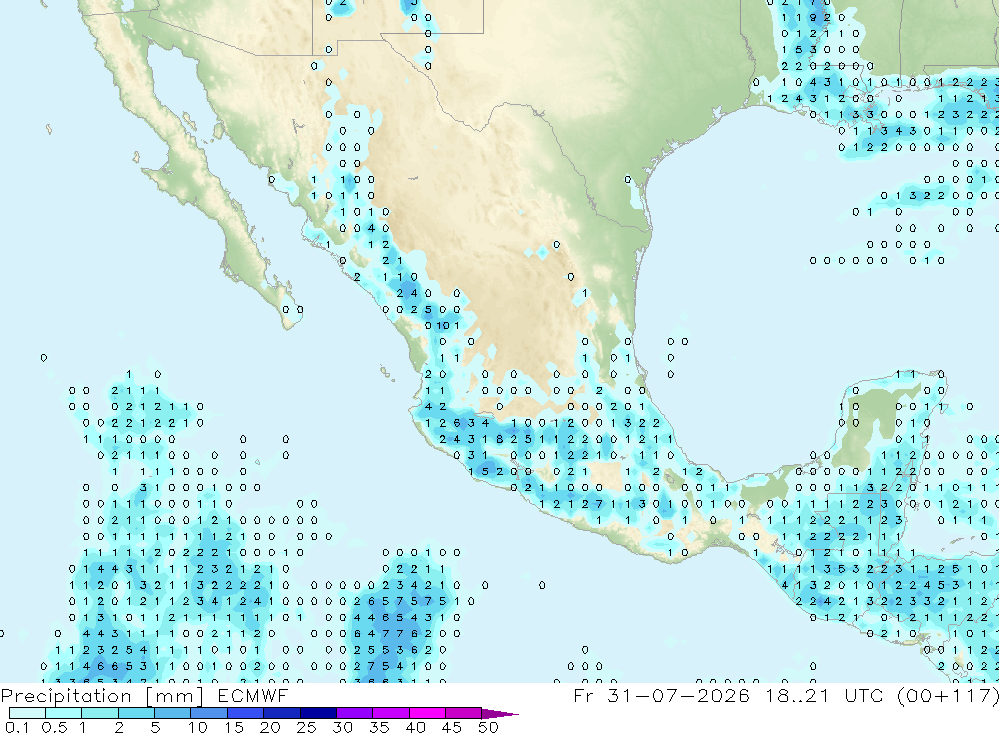The width and height of the screenshot is (1000, 733).
Task: Select the '20' legend scale label
Action: [270, 727]
